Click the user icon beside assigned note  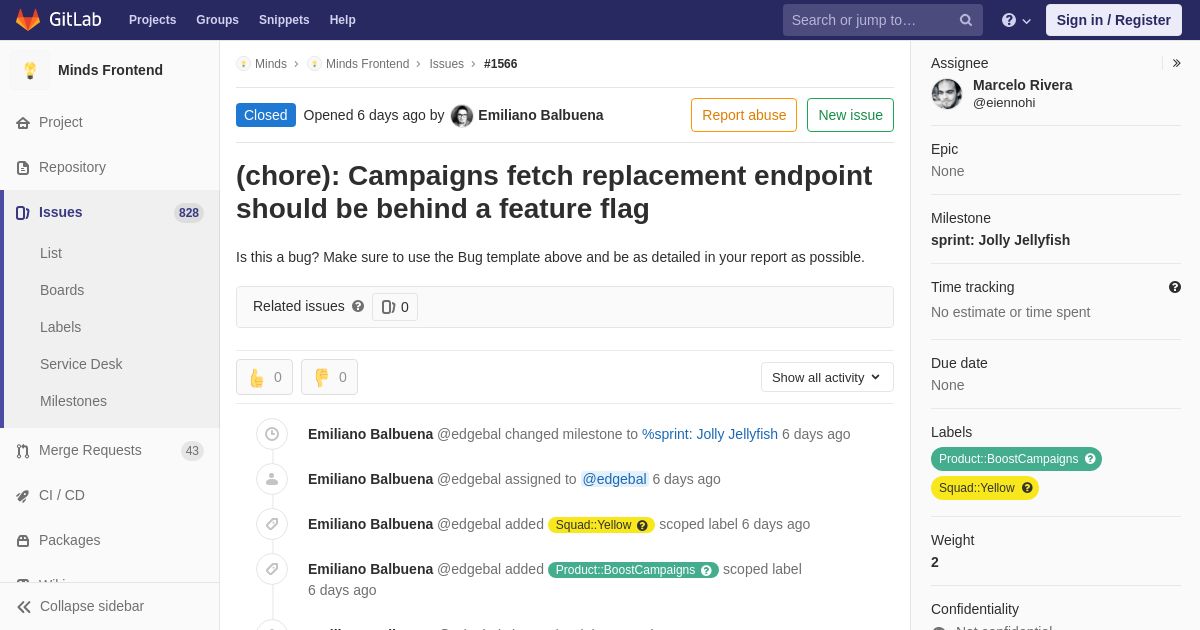click(272, 479)
